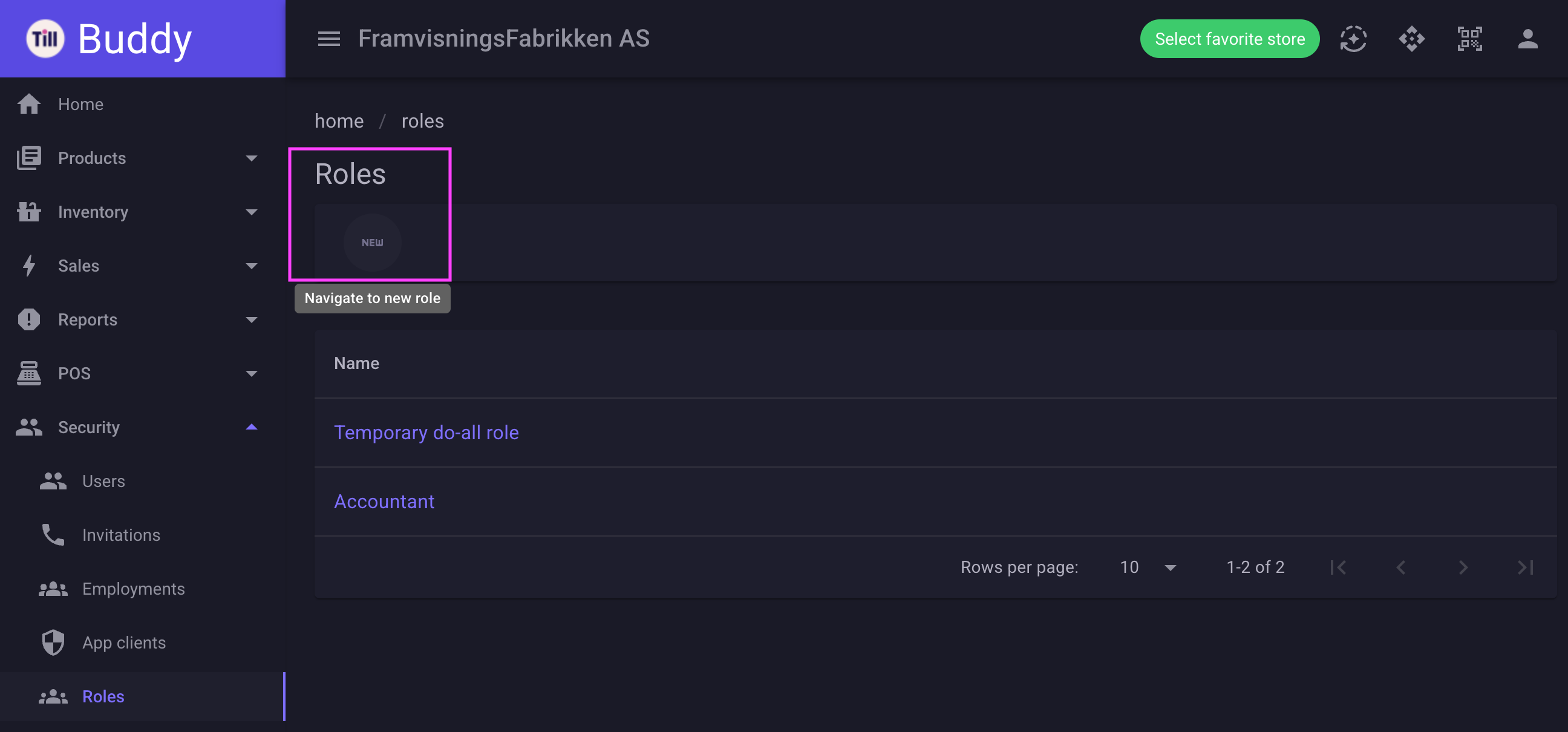Image resolution: width=1568 pixels, height=732 pixels.
Task: Click the Invitations phone icon
Action: [53, 535]
